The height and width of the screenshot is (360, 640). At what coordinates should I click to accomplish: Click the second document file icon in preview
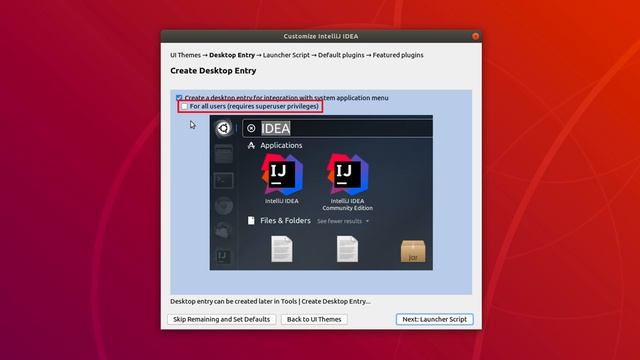(347, 249)
